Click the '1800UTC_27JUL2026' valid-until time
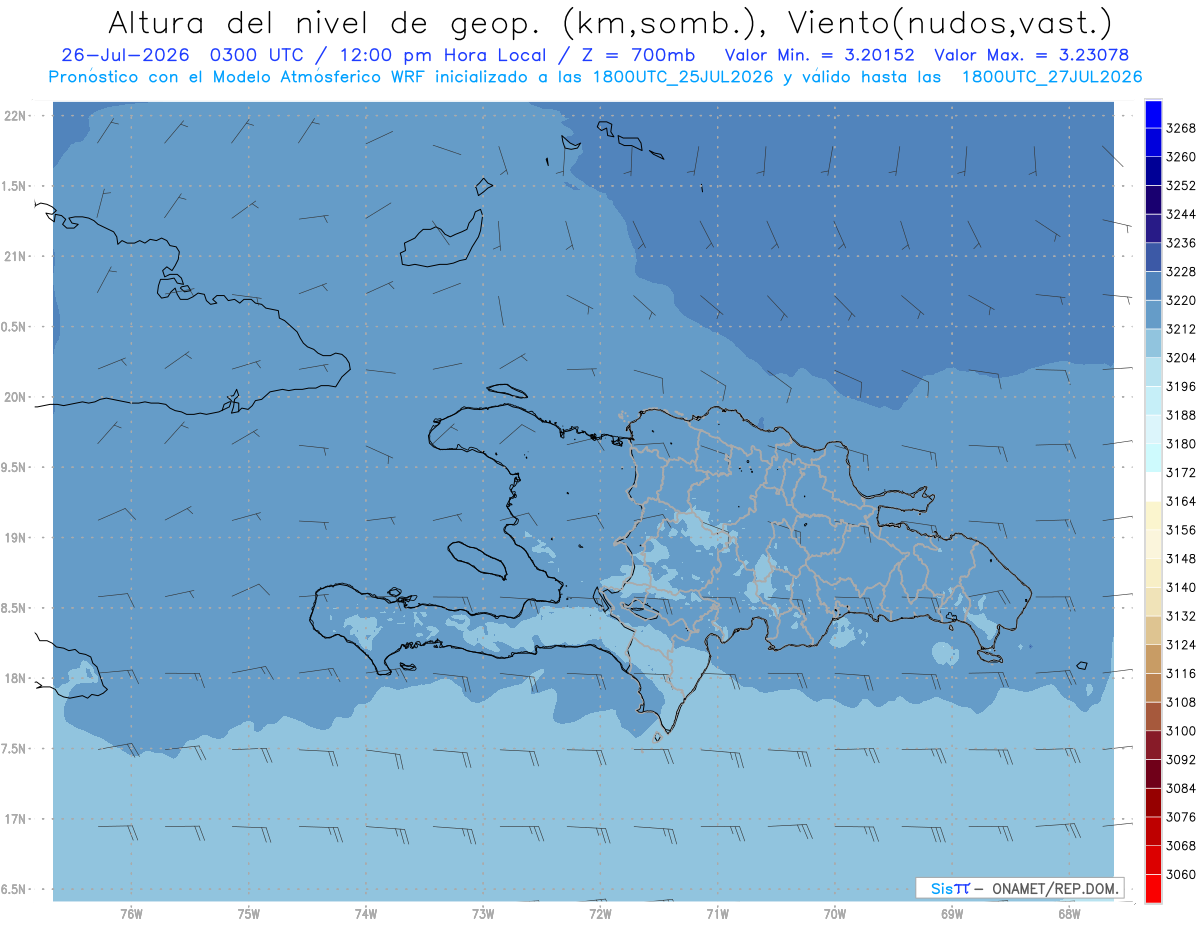Viewport: 1200px width, 927px height. coord(1052,77)
